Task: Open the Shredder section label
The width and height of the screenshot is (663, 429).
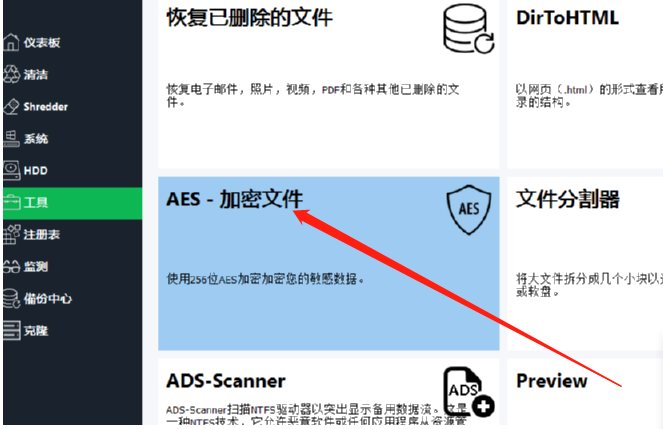Action: coord(46,107)
